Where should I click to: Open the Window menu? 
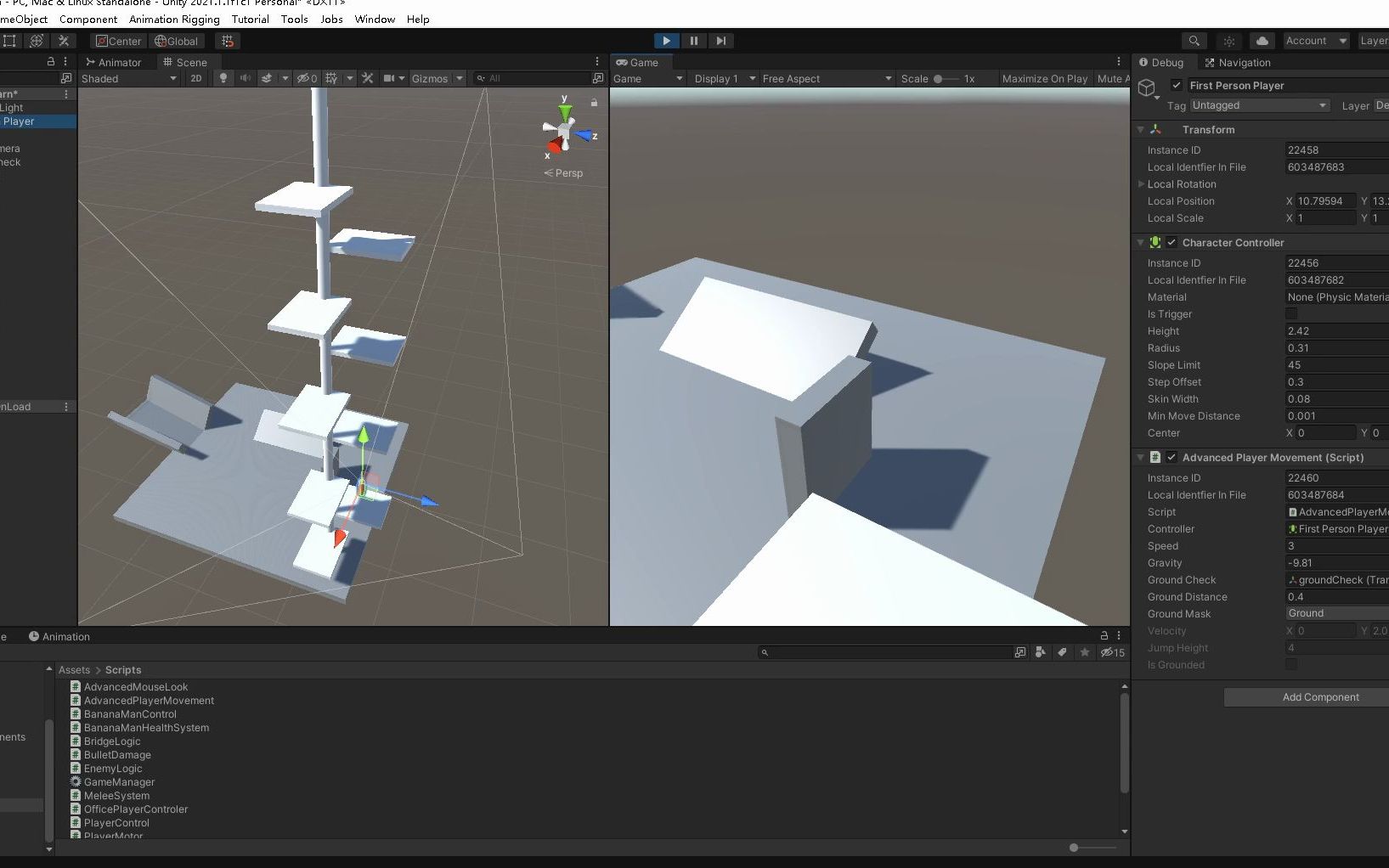pos(374,19)
